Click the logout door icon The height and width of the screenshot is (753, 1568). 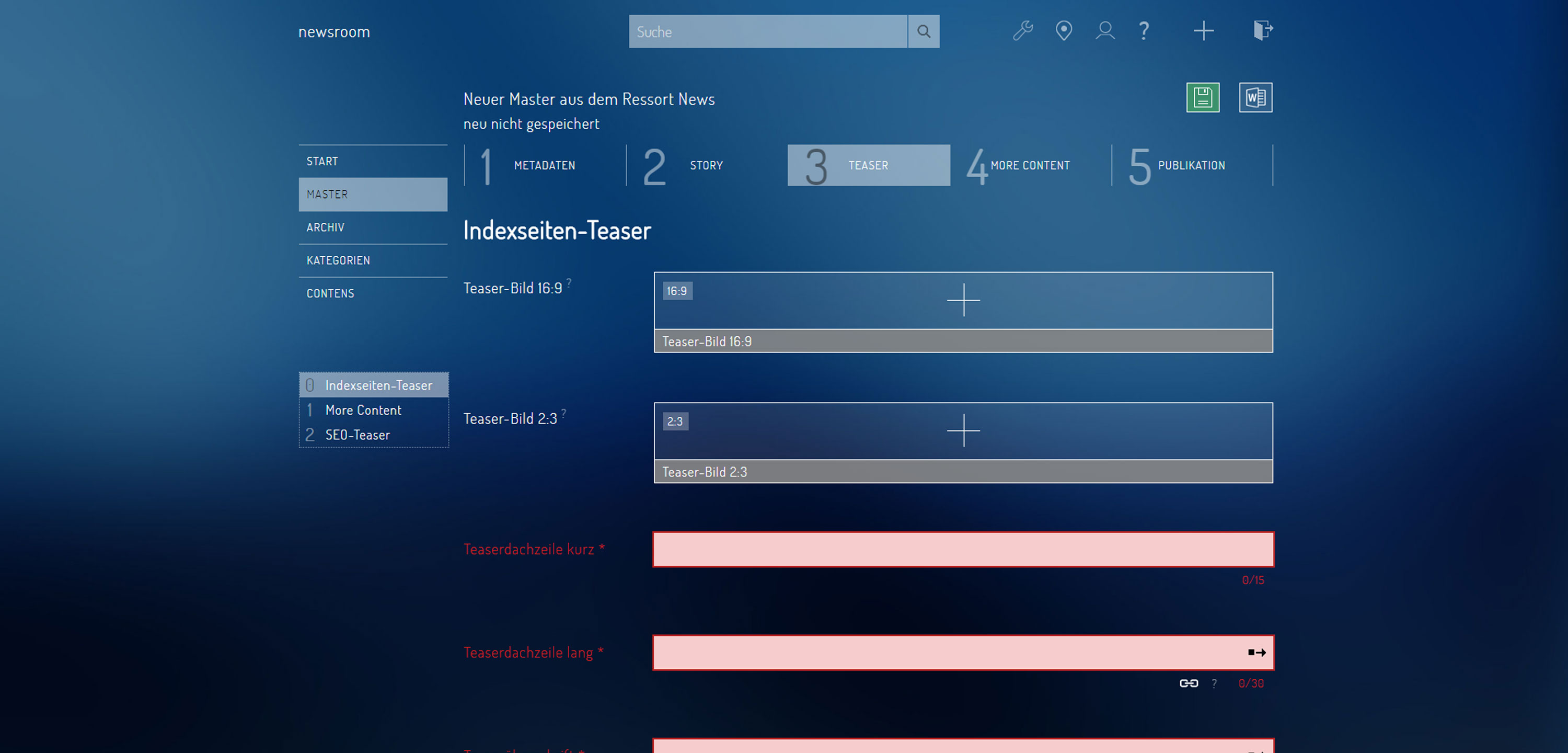pos(1262,30)
